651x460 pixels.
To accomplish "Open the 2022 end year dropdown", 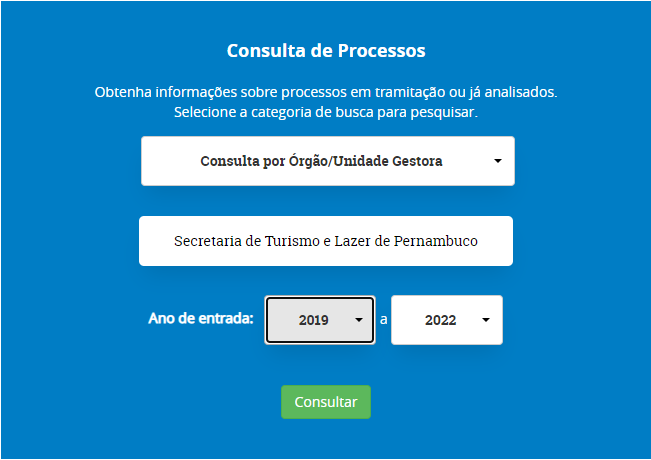I will click(x=446, y=320).
